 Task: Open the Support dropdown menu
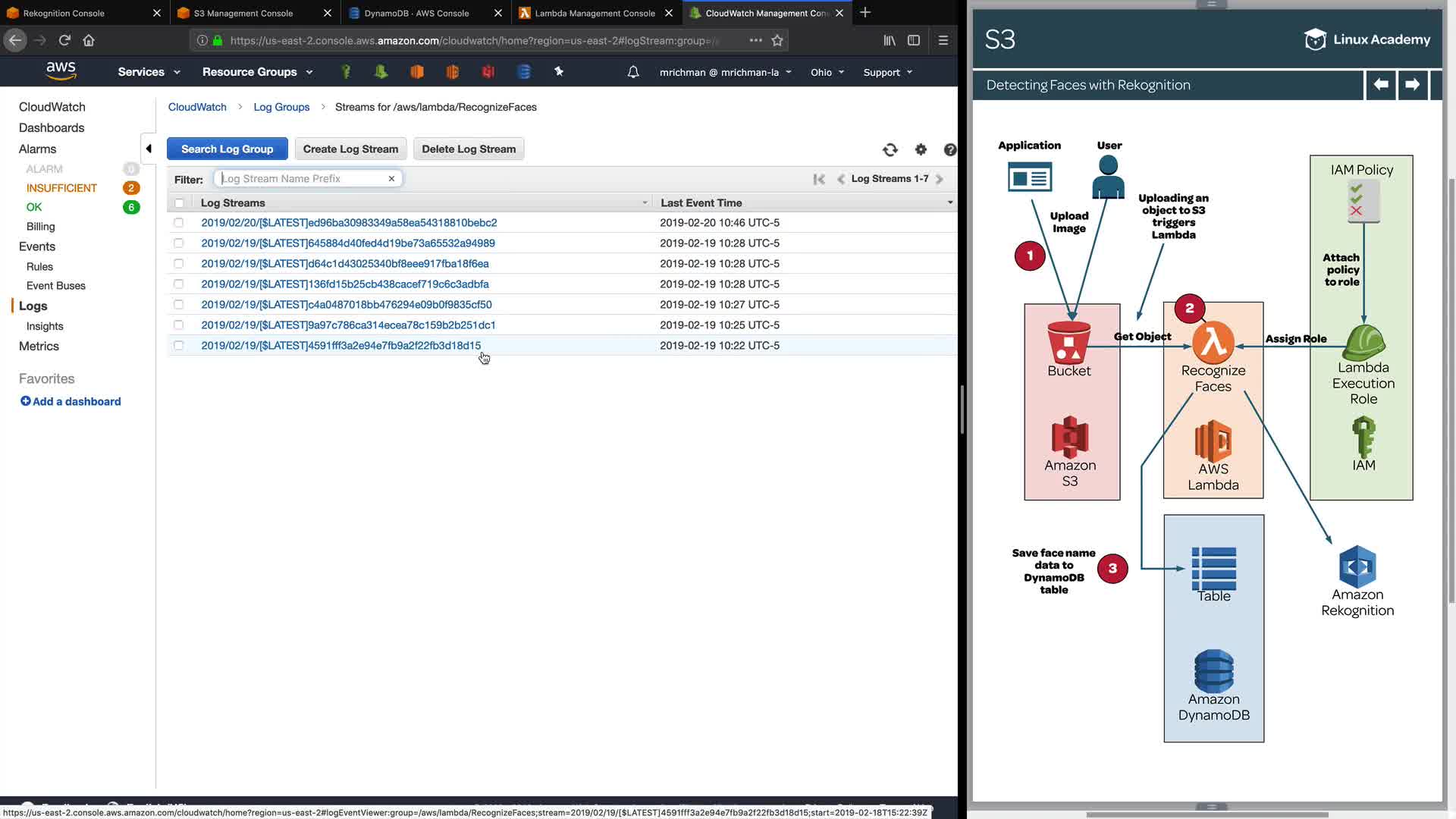pos(887,72)
